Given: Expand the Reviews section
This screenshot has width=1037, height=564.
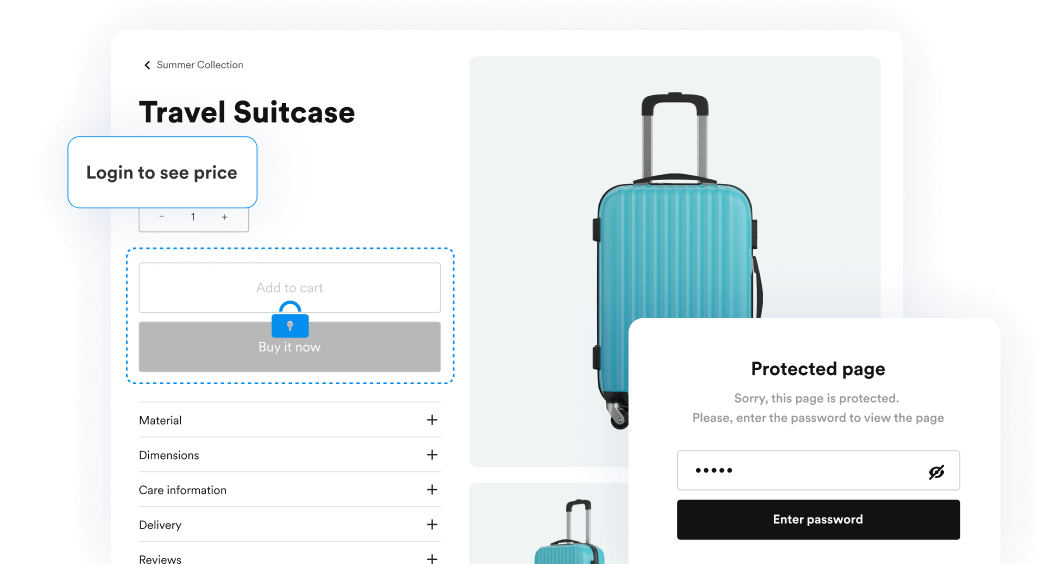Looking at the screenshot, I should click(432, 559).
